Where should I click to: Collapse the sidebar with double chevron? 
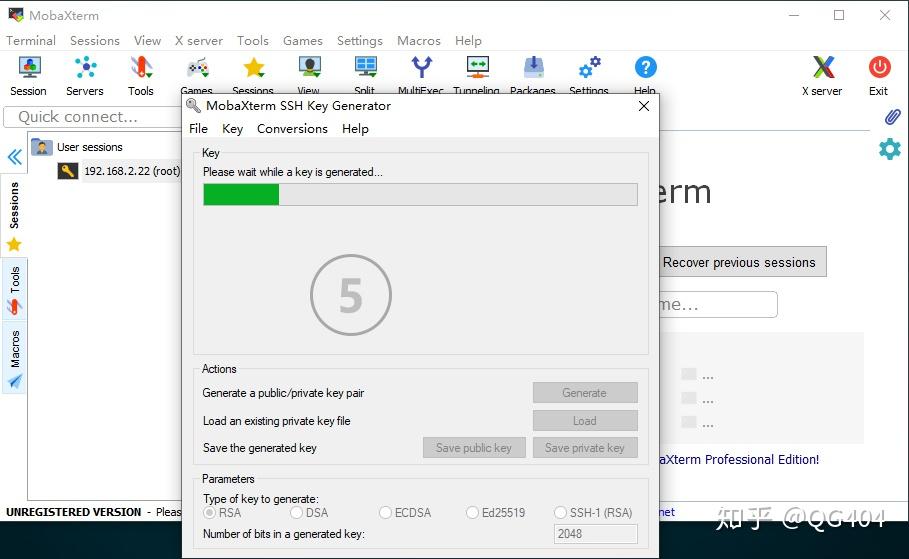point(14,157)
